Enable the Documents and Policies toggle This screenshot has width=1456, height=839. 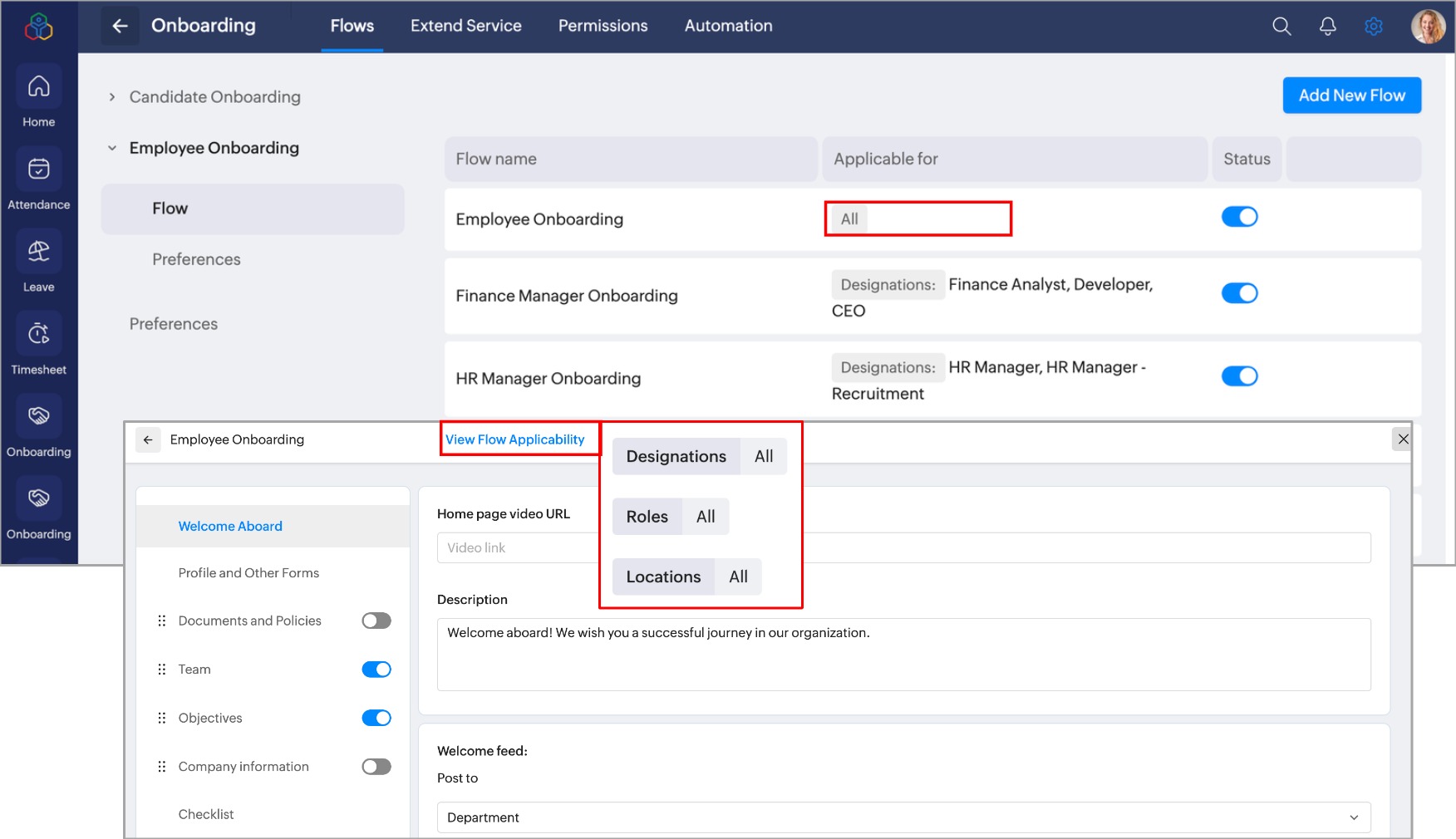tap(376, 621)
